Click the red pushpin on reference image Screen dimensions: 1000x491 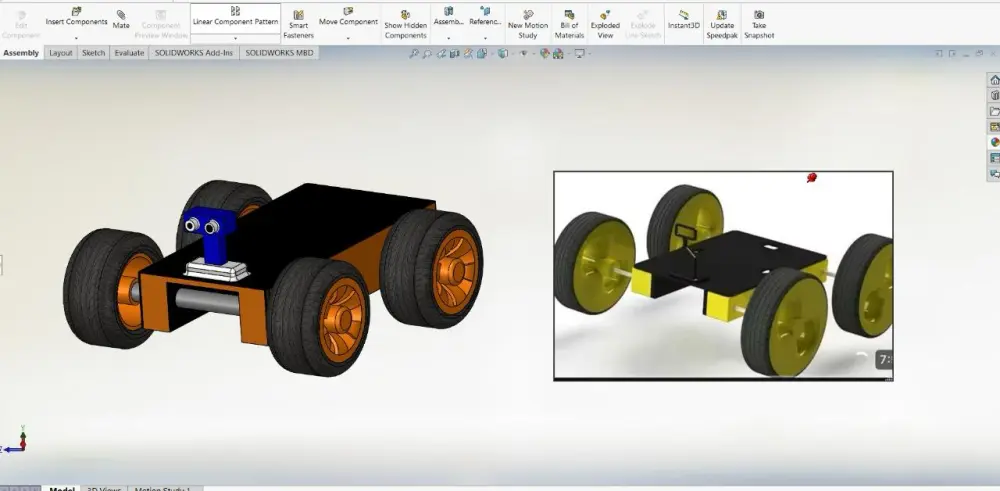tap(811, 178)
